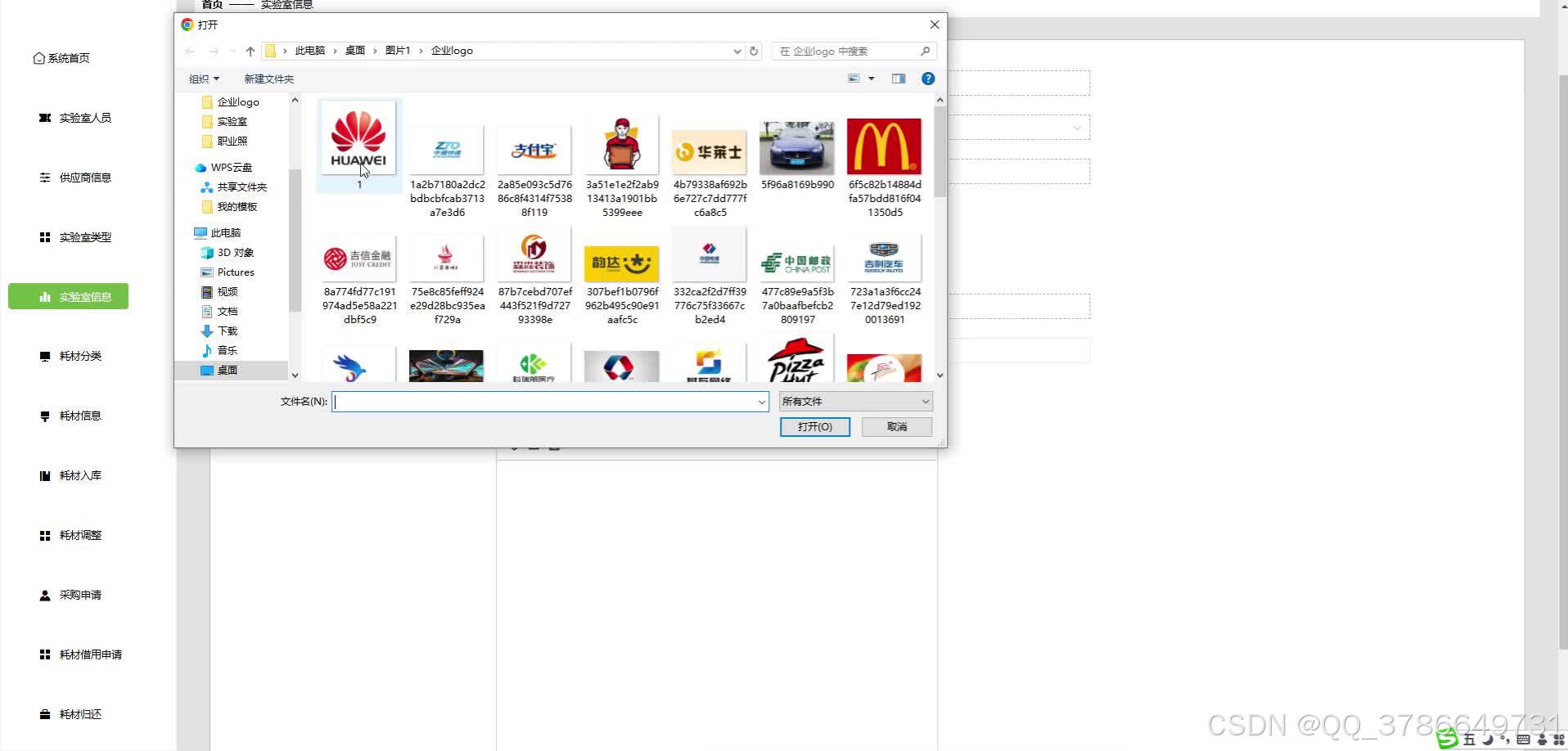This screenshot has height=751, width=1568.
Task: Select the 吉利汽车 logo image file
Action: (884, 258)
